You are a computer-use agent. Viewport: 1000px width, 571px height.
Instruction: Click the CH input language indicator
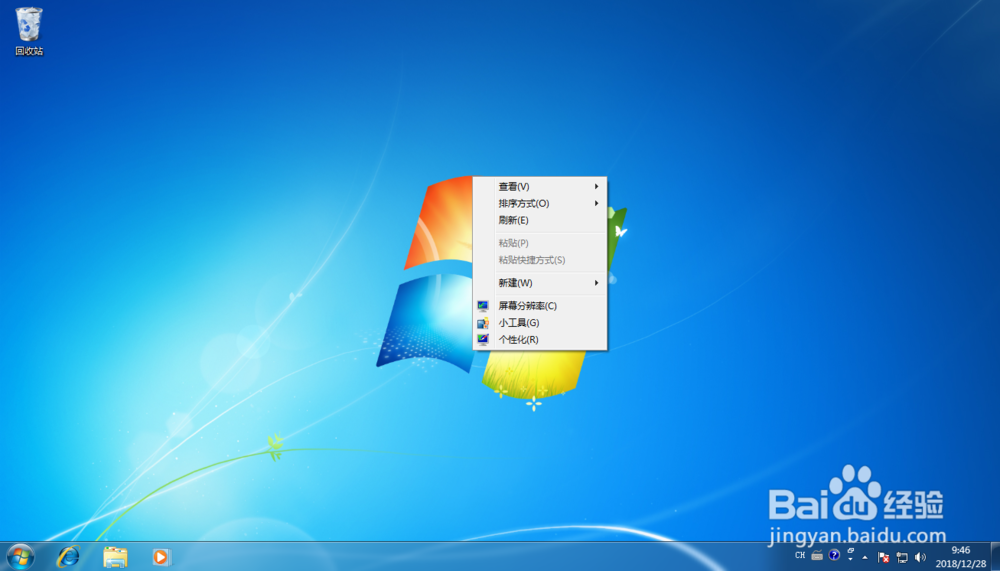click(x=800, y=556)
